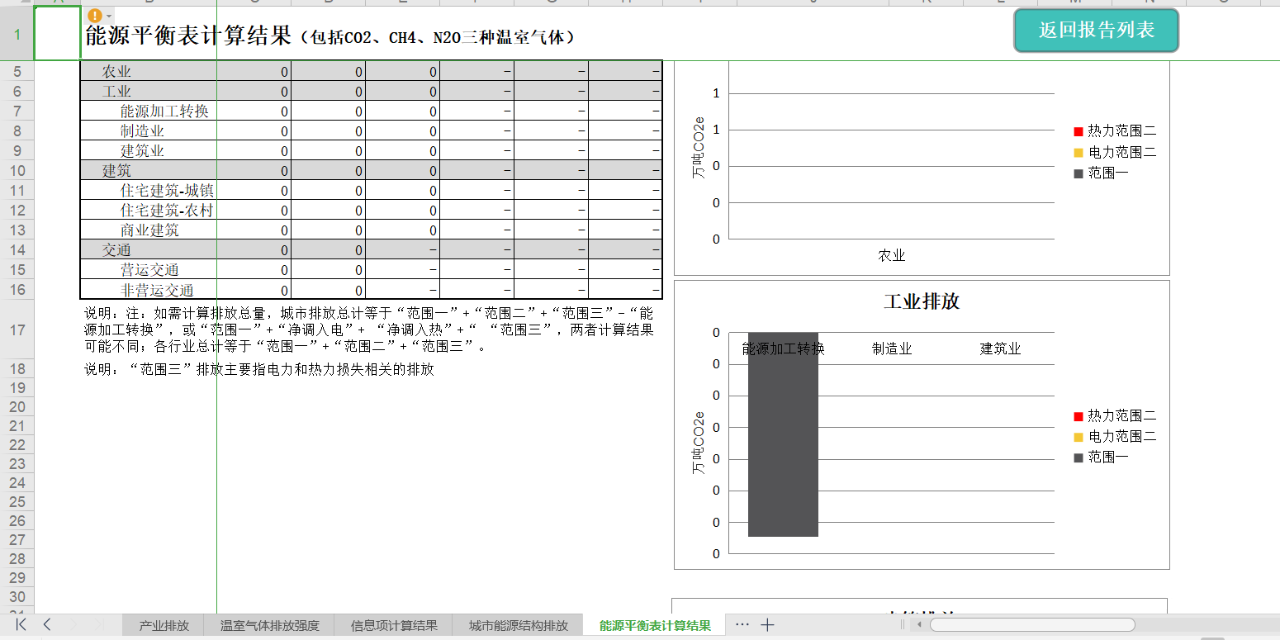Click the 农业 axis label in top chart
Viewport: 1280px width, 640px height.
(892, 256)
